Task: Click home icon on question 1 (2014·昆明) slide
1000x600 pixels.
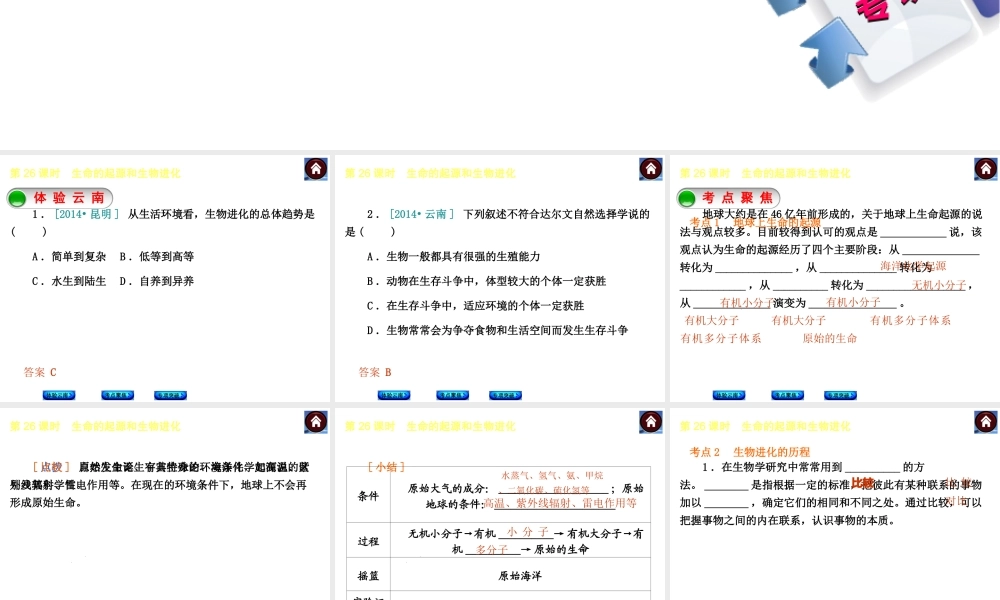Action: [316, 169]
